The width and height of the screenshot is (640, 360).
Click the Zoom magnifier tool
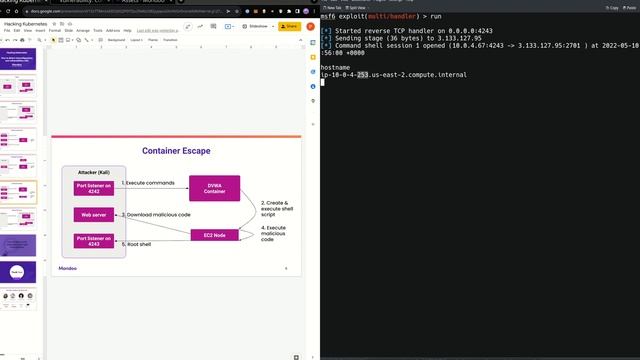[x=39, y=40]
